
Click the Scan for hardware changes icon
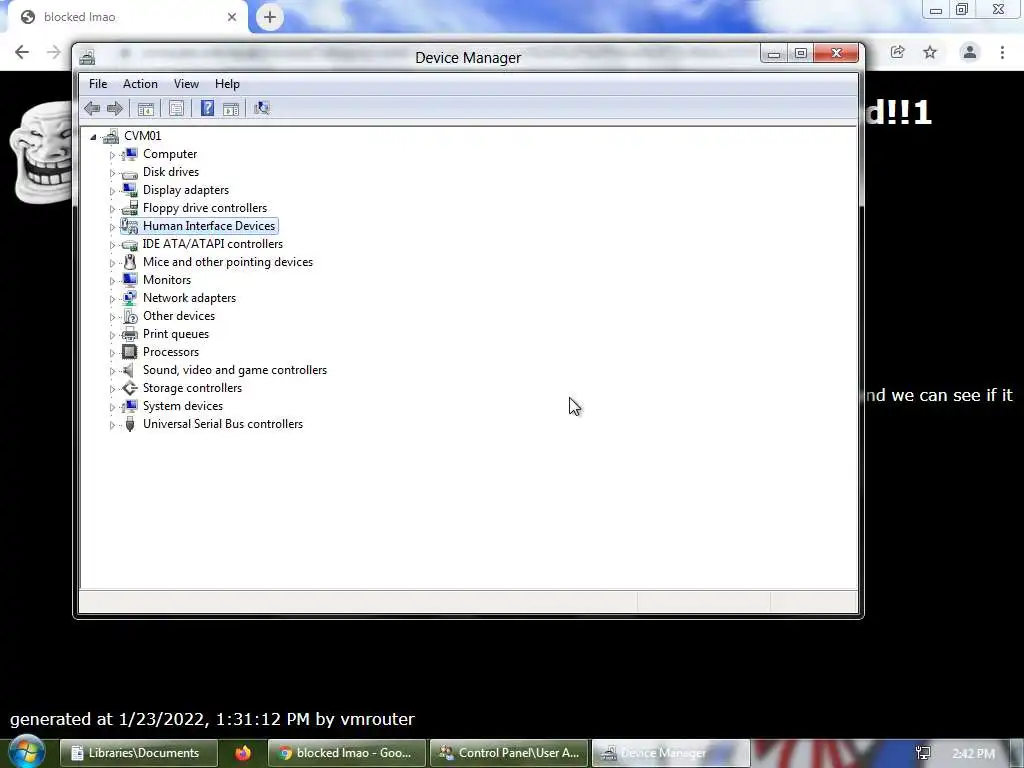[262, 108]
